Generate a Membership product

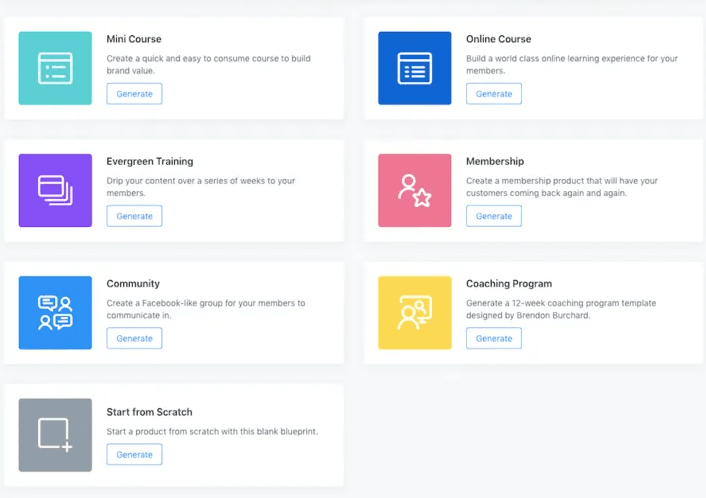[494, 216]
